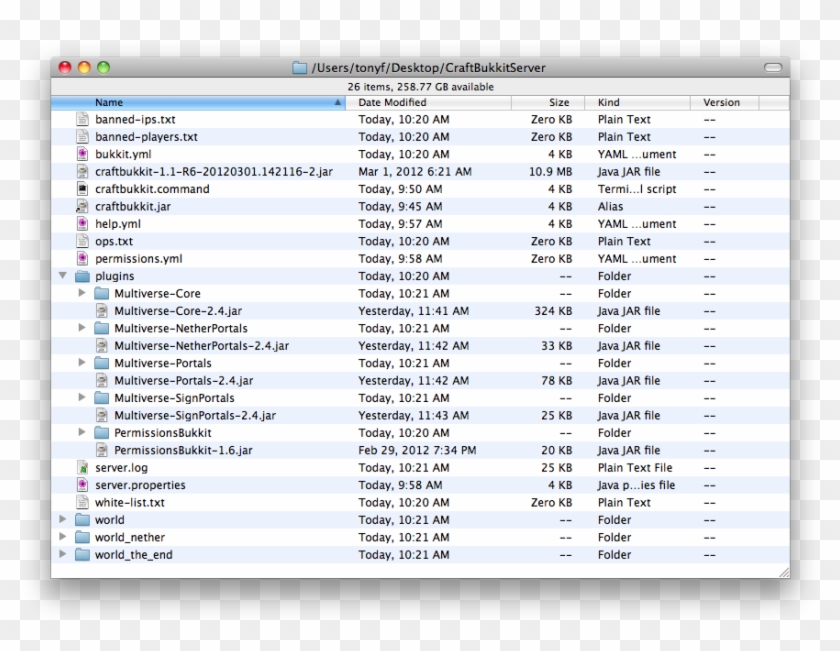The width and height of the screenshot is (840, 651).
Task: Click the bukkit.yml YAML file icon
Action: [x=83, y=154]
